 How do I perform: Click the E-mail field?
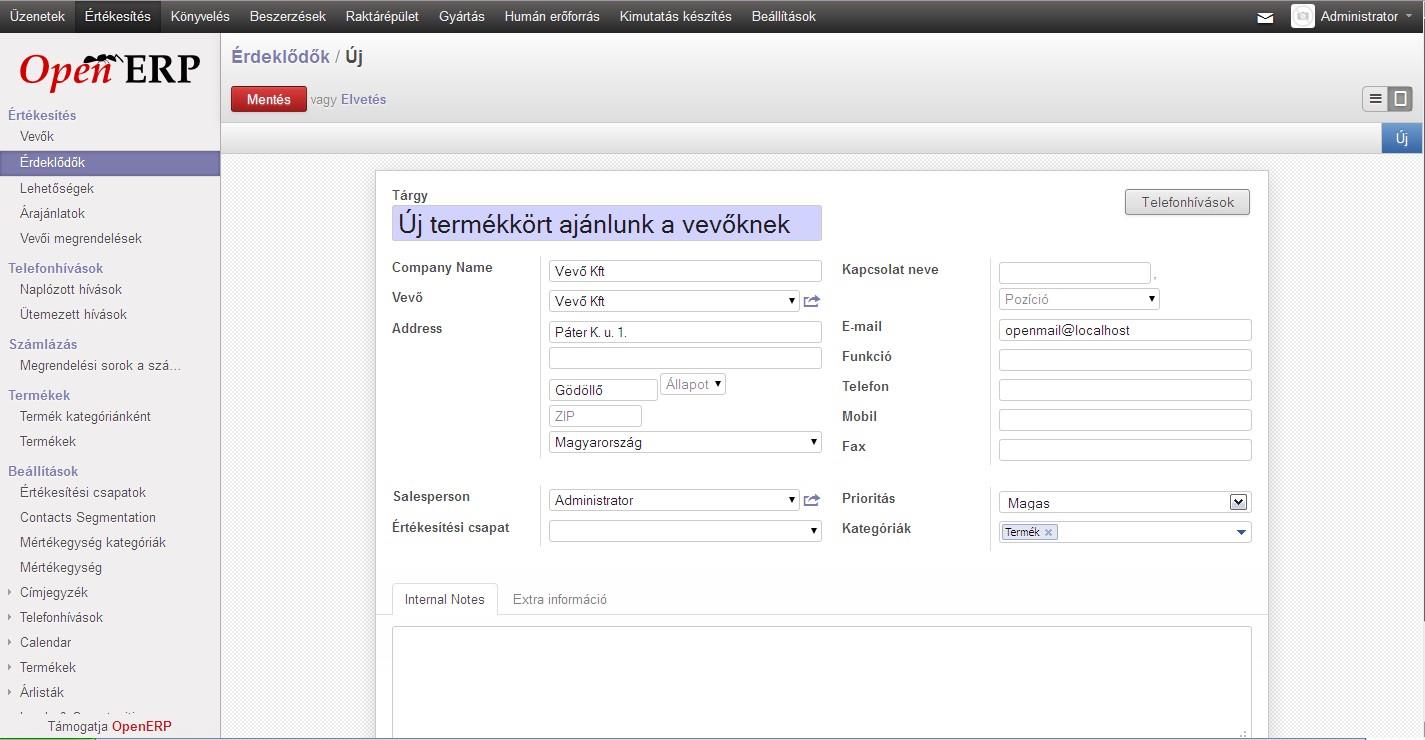coord(1125,330)
